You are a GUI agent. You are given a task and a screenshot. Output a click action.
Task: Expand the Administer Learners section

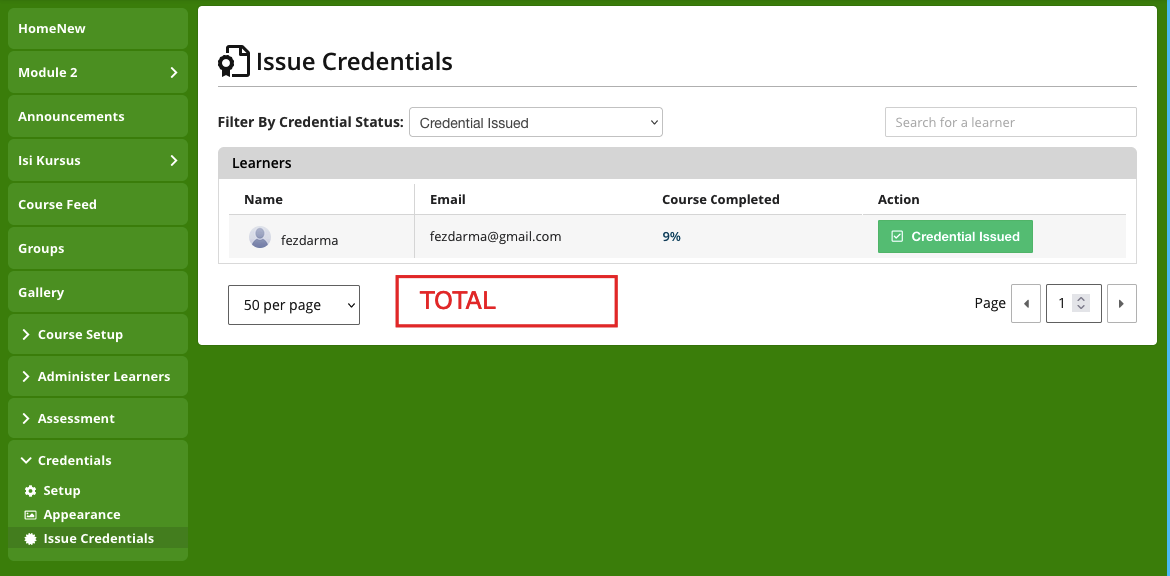click(98, 376)
